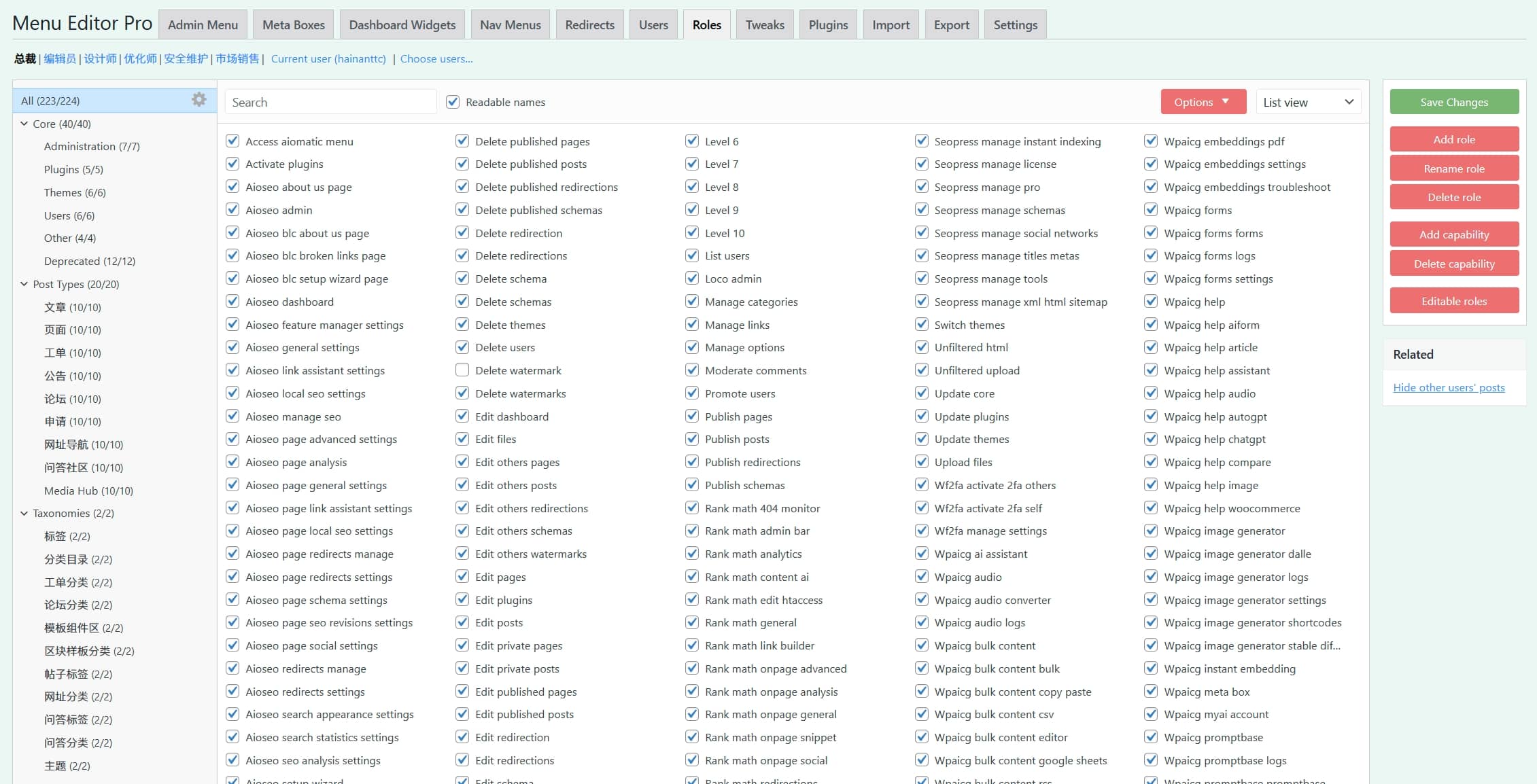Choose the Current user (hainanttc) link

pos(328,59)
